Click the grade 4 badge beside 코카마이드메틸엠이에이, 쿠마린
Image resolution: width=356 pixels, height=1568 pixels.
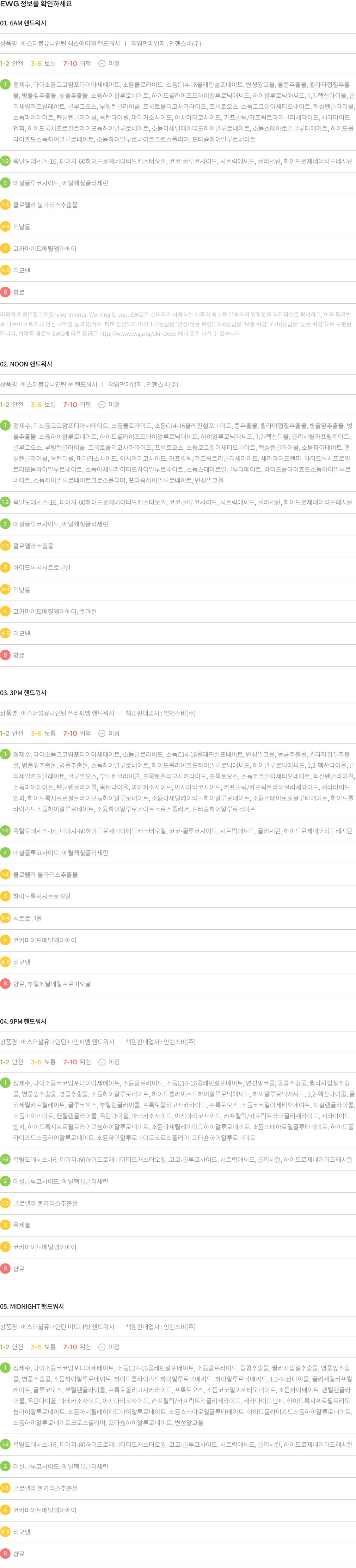click(x=6, y=610)
